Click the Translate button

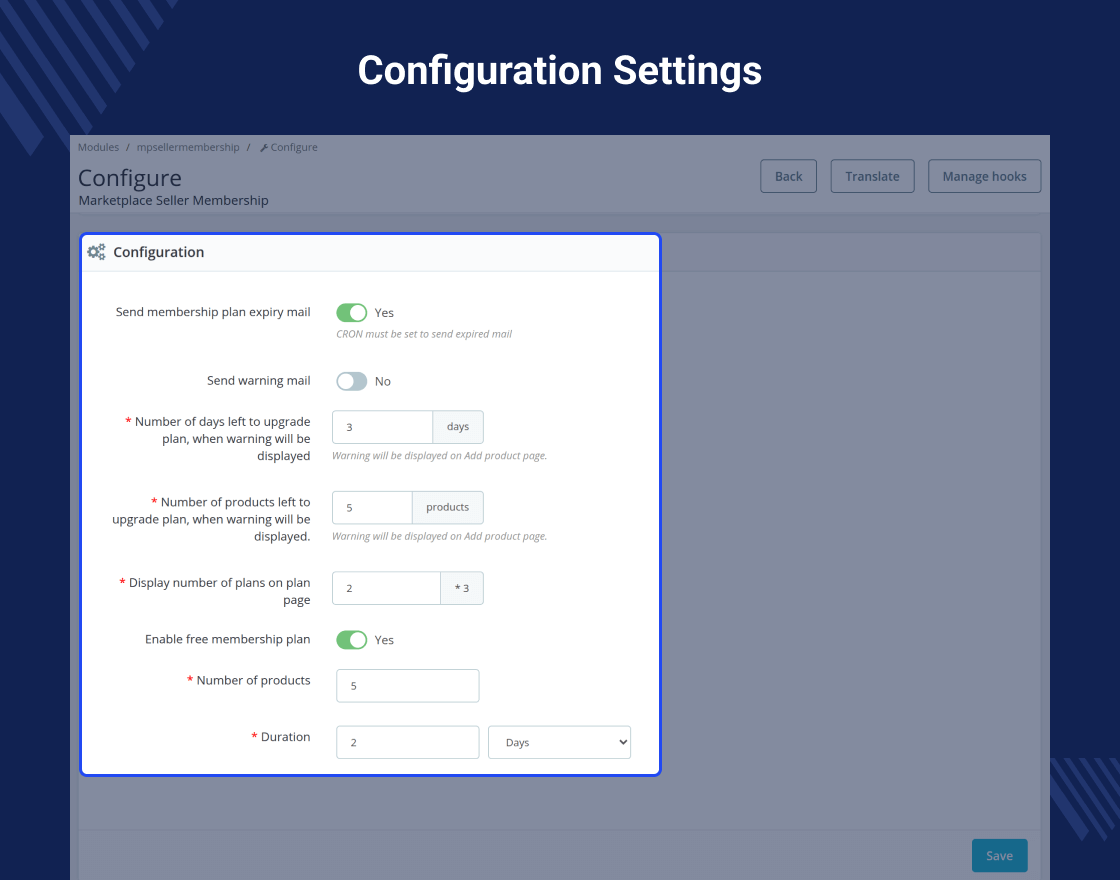pyautogui.click(x=872, y=176)
